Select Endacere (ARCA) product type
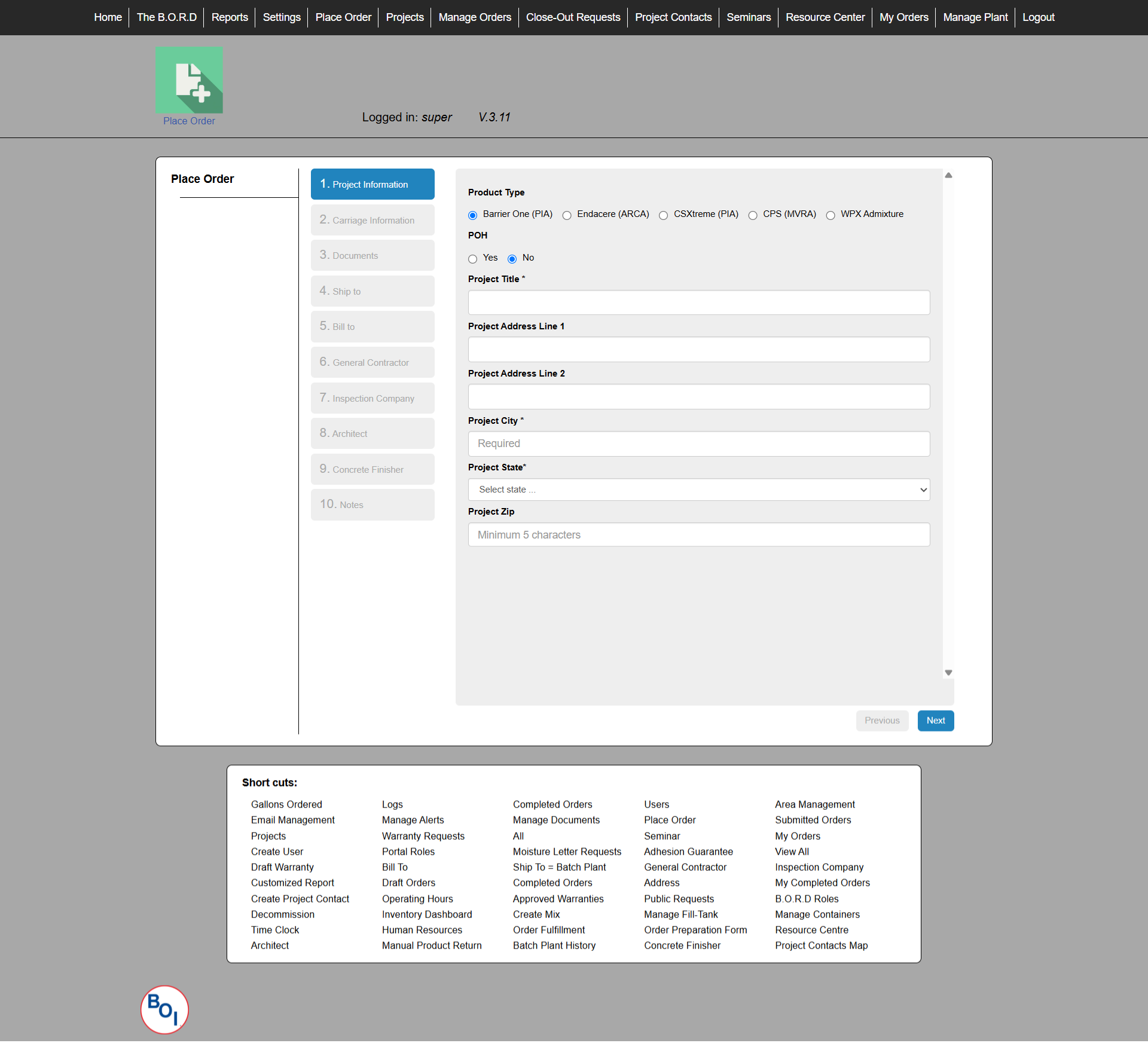Screen dimensions: 1148x1043 567,215
